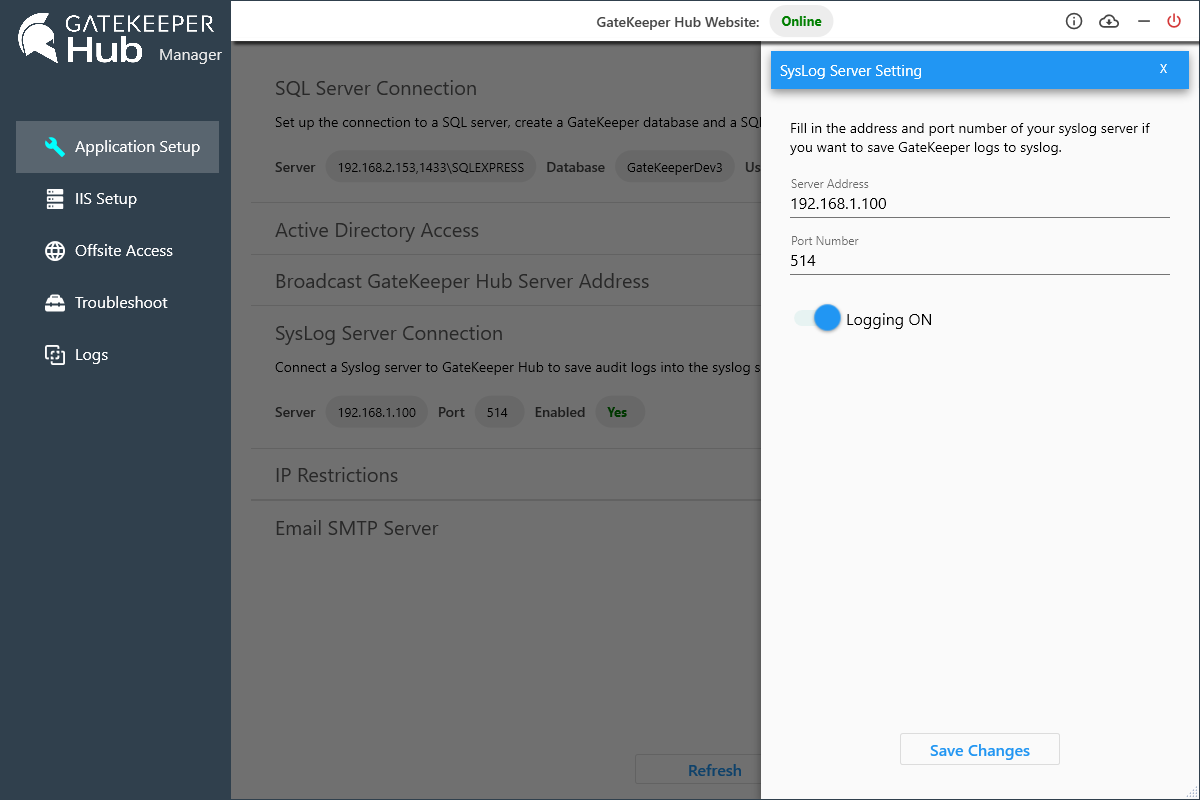Expand the Email SMTP Server section
Screen dimensions: 1200x800
click(x=356, y=528)
